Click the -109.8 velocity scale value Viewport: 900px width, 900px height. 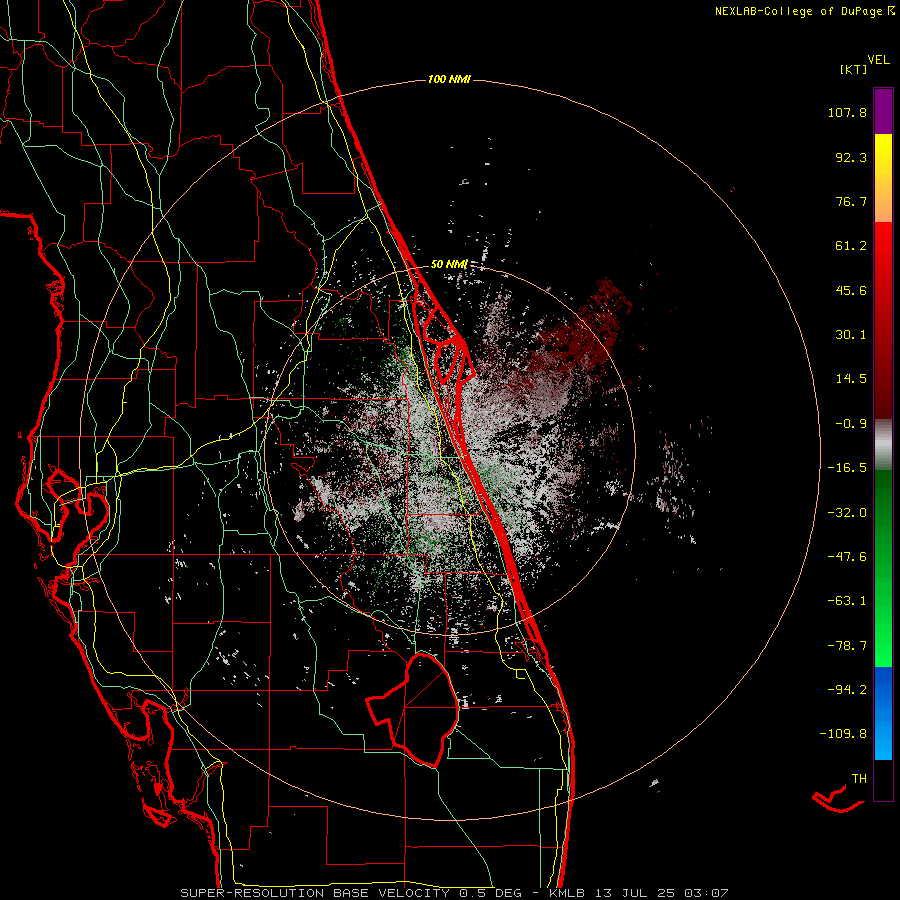pos(843,734)
